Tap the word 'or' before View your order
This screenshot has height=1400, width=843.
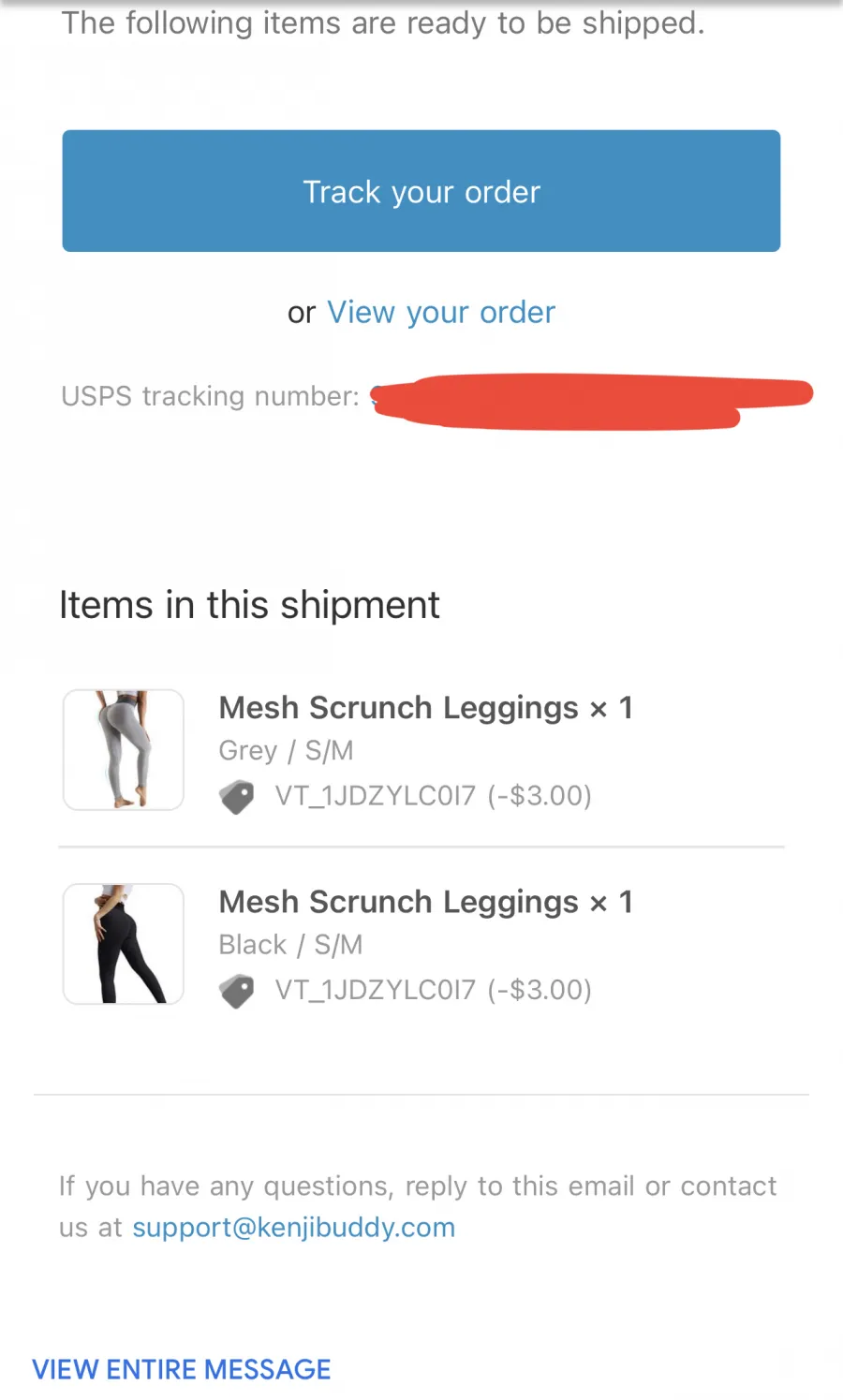click(x=302, y=313)
